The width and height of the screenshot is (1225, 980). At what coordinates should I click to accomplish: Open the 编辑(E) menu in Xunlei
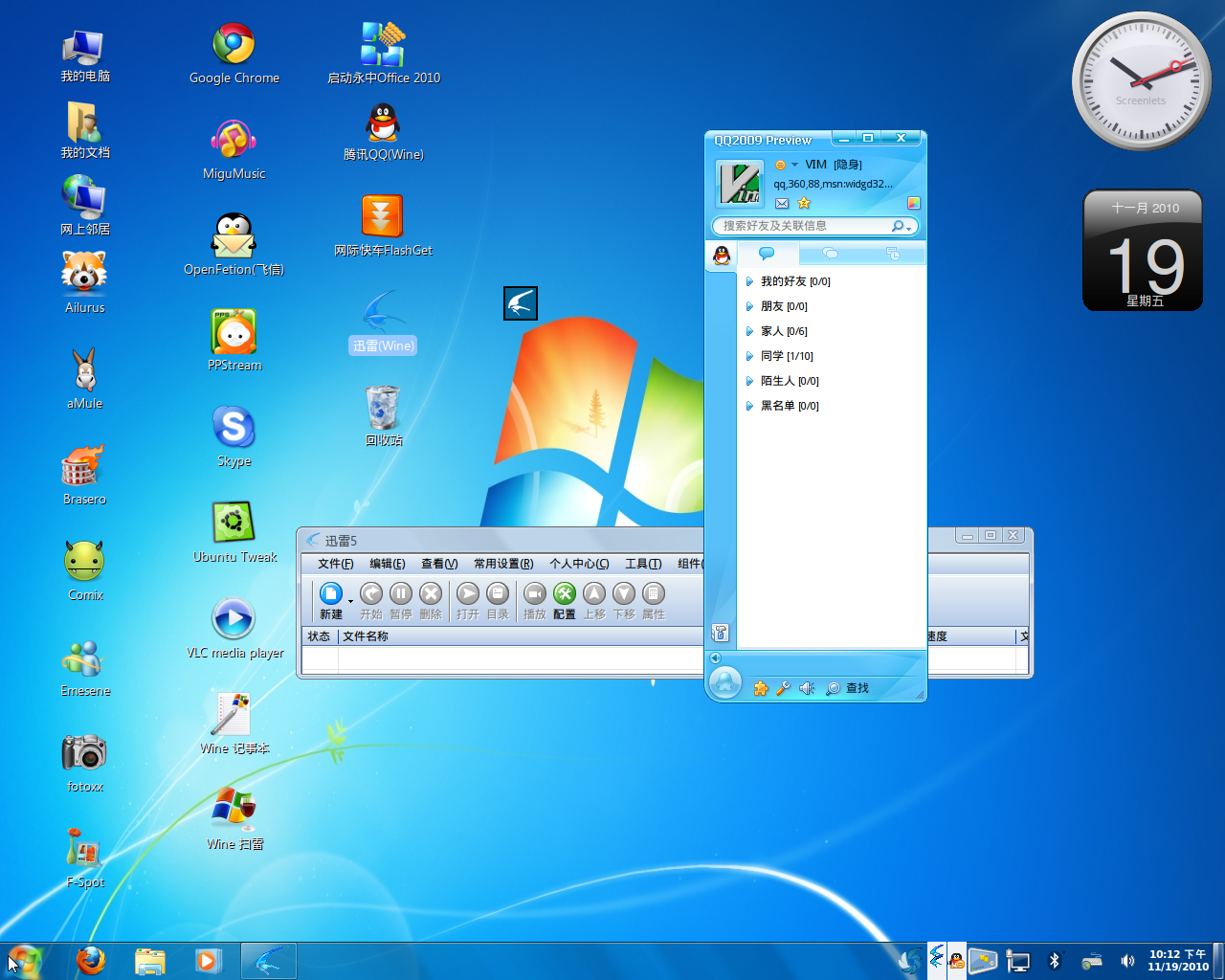coord(388,564)
